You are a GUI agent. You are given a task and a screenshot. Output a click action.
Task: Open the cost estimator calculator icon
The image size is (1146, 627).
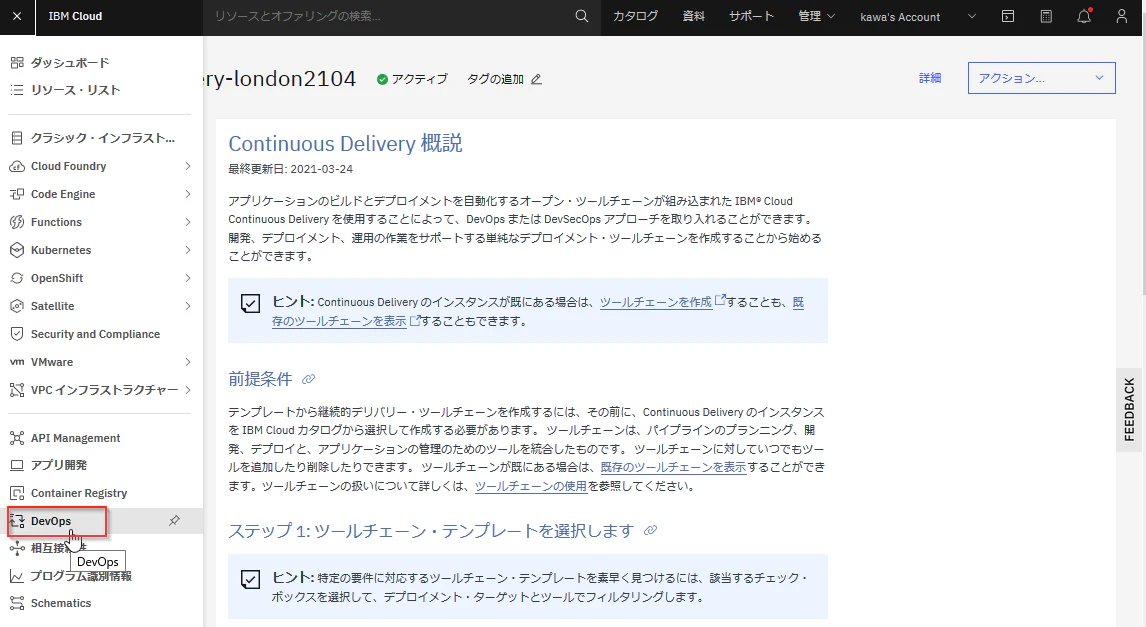[1047, 16]
